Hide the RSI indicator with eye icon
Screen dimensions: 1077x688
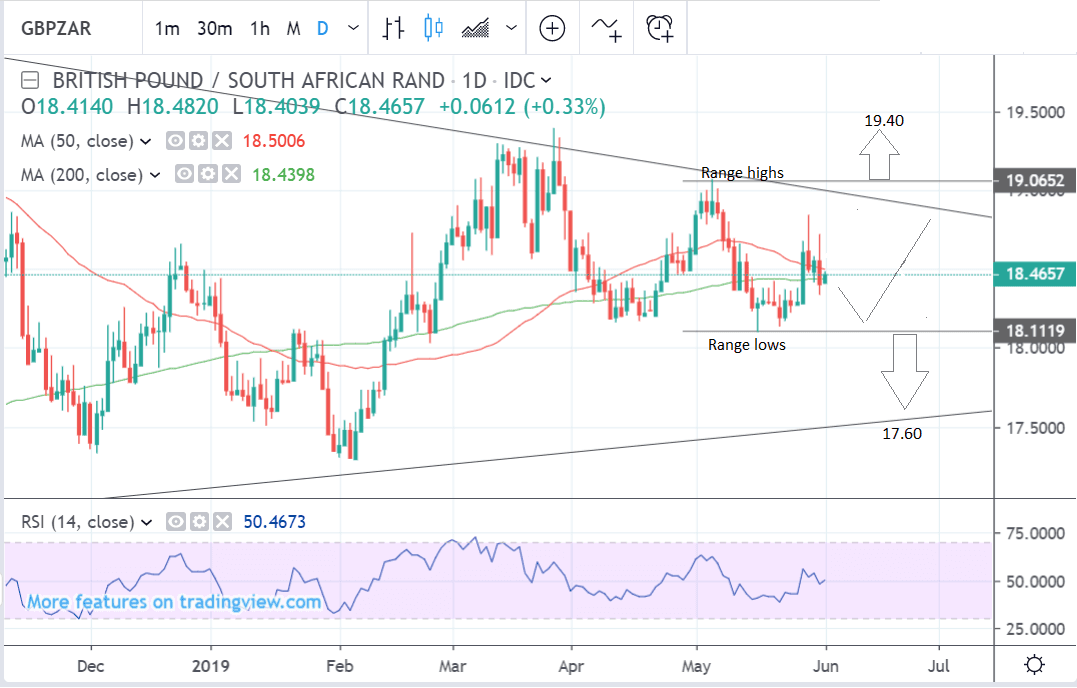point(173,521)
